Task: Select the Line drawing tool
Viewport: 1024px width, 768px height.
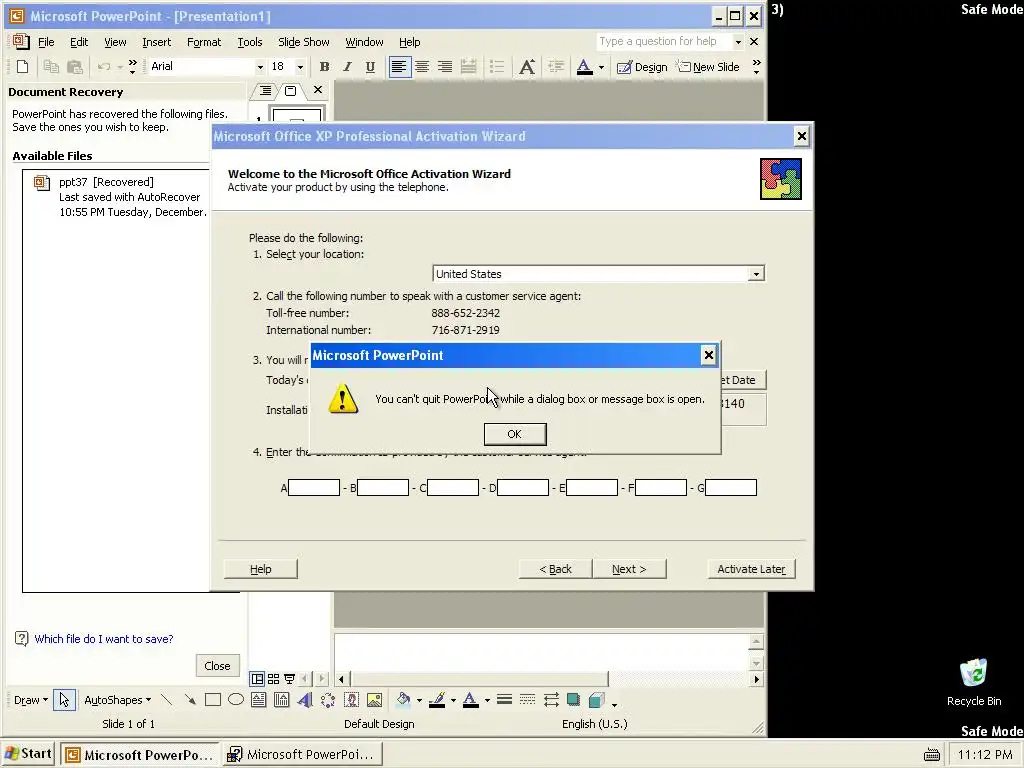Action: [x=167, y=700]
